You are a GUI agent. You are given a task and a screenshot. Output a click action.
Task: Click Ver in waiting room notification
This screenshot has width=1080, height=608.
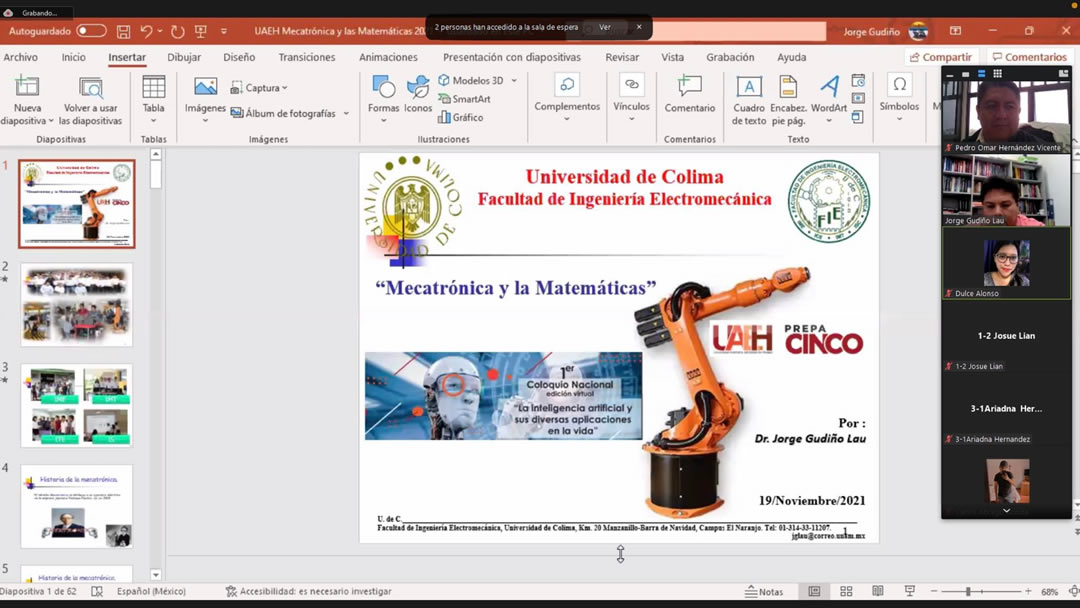[605, 28]
